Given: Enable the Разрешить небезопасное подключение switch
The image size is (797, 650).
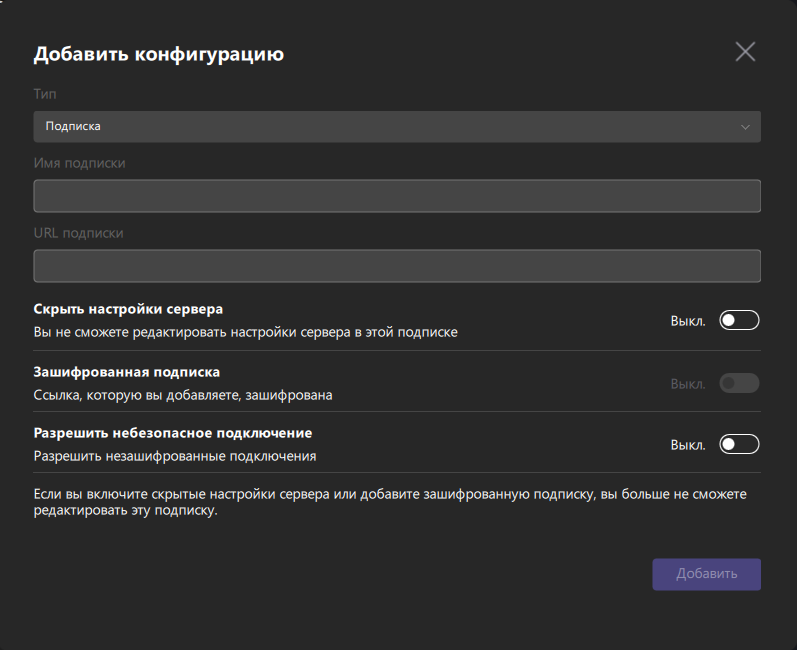Looking at the screenshot, I should tap(739, 444).
